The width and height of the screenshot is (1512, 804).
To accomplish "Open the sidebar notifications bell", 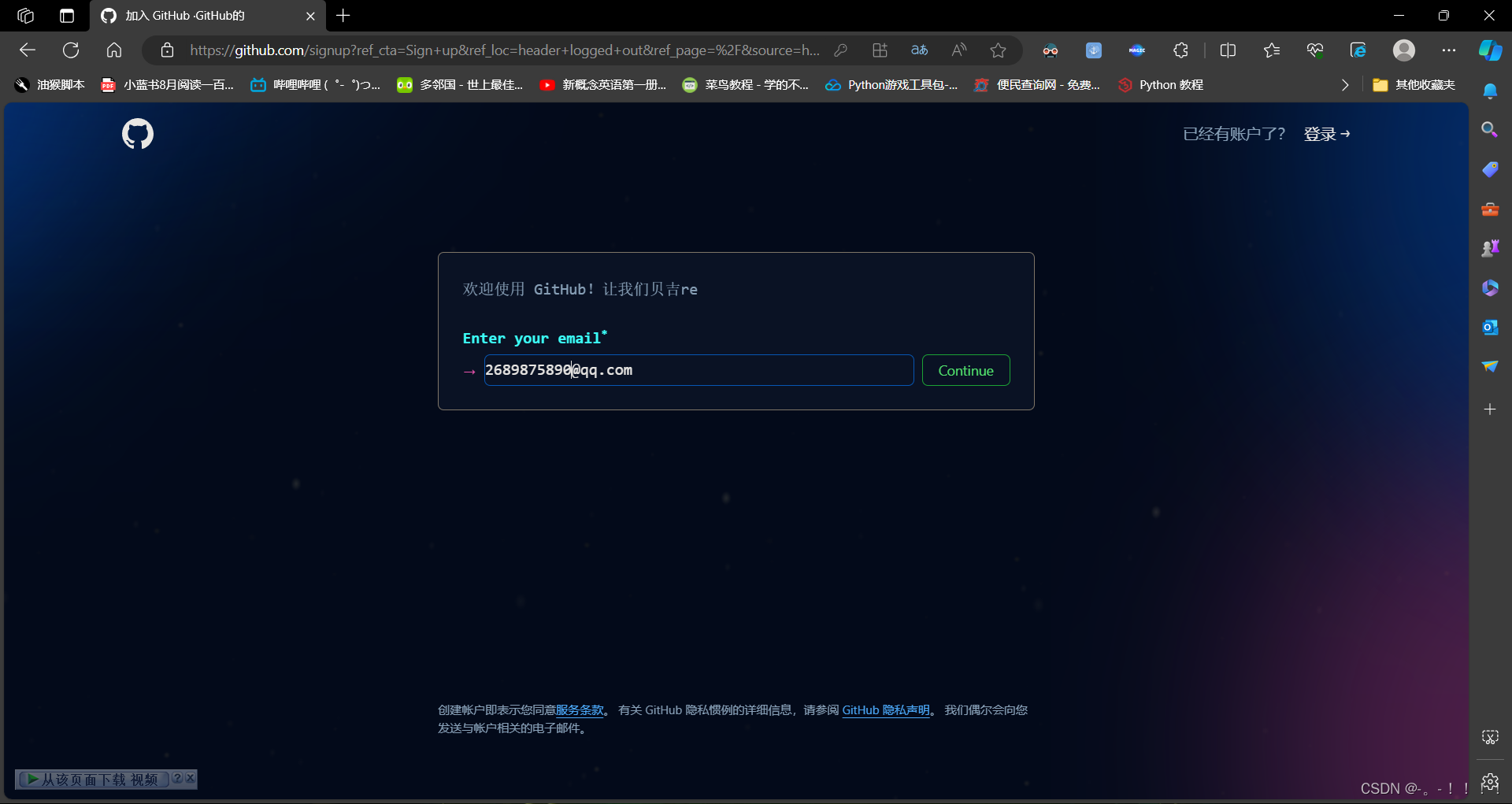I will pyautogui.click(x=1490, y=91).
